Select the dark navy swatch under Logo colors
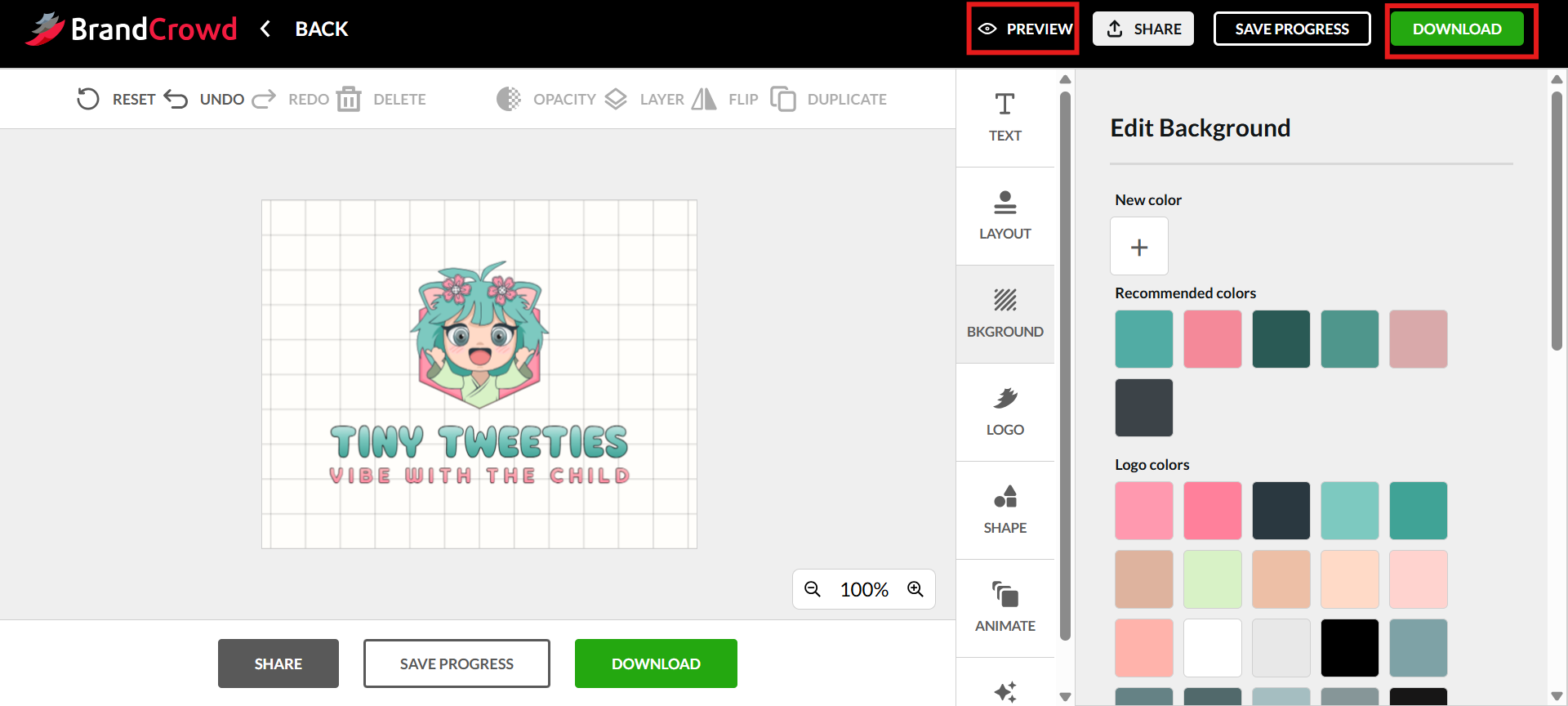Screen dimensions: 1568x706 point(1281,511)
